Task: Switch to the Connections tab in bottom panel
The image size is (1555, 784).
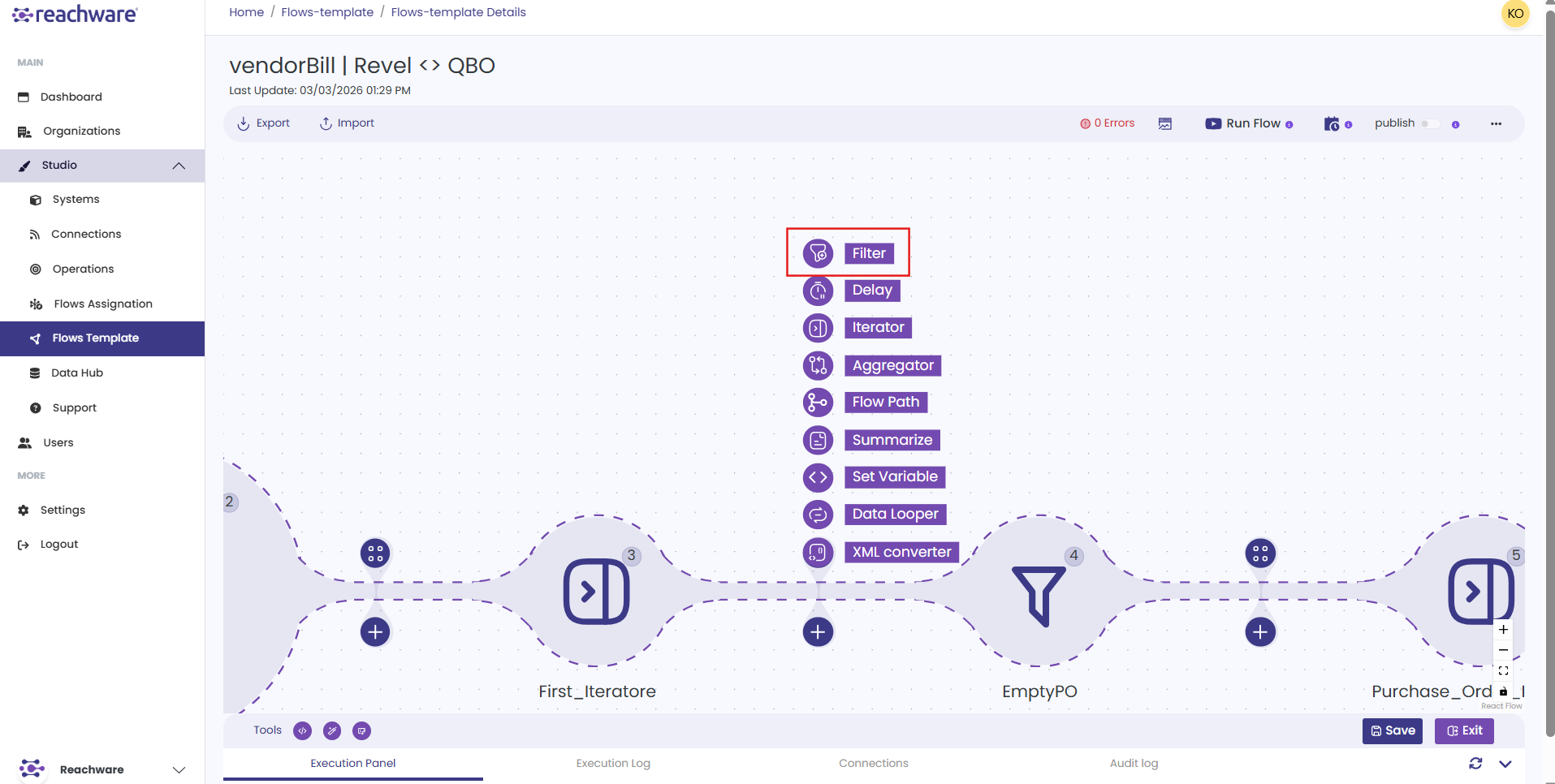Action: click(x=873, y=763)
